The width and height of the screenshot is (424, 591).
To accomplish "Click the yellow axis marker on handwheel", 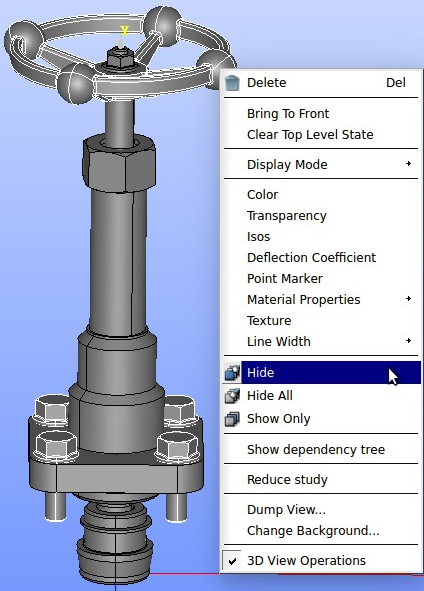I will tap(124, 31).
